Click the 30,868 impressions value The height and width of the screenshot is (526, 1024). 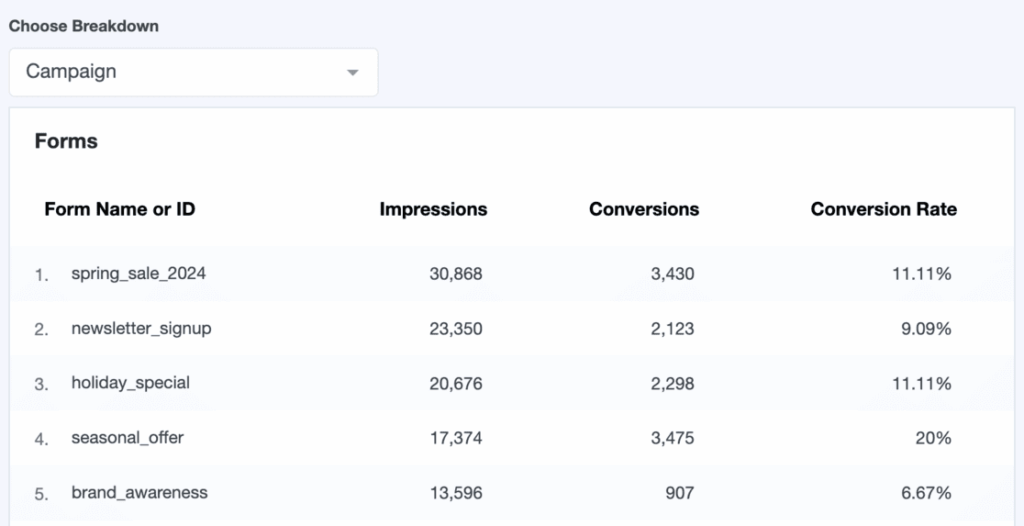[x=455, y=273]
